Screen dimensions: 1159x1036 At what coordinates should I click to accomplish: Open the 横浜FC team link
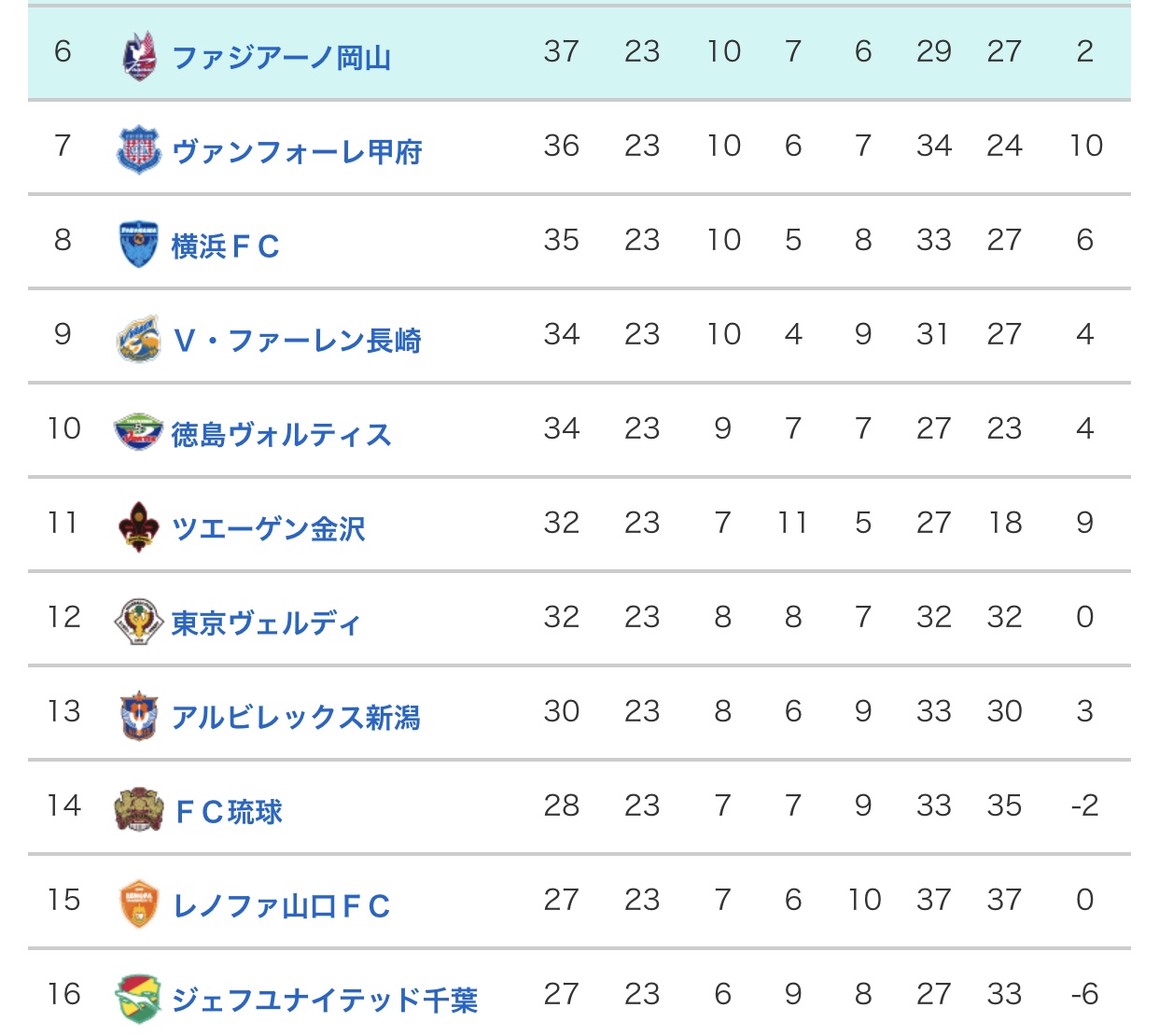click(226, 246)
